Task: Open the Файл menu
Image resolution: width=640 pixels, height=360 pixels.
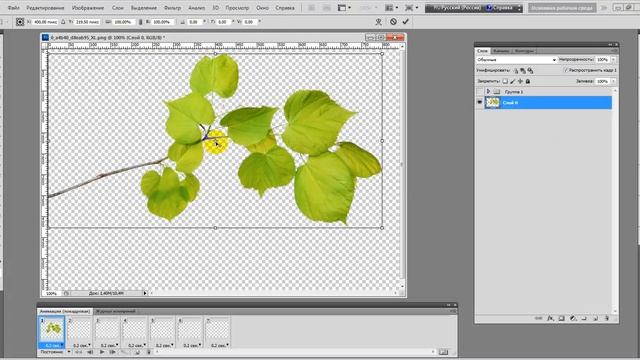Action: 13,8
